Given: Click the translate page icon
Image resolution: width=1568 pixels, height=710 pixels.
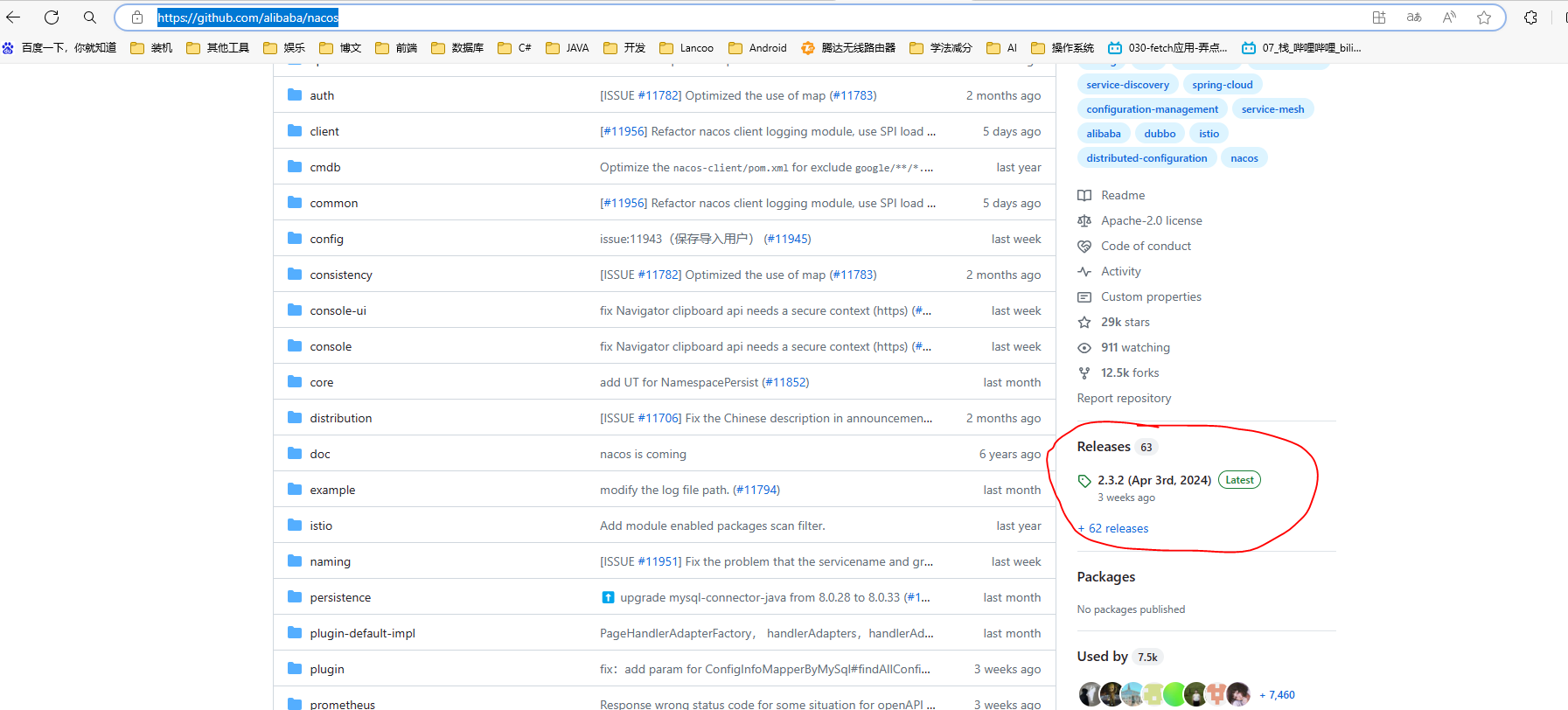Looking at the screenshot, I should (1414, 17).
